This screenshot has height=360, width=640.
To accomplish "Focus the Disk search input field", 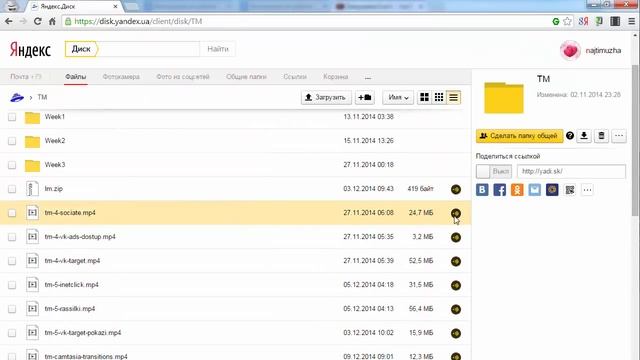I will click(149, 49).
